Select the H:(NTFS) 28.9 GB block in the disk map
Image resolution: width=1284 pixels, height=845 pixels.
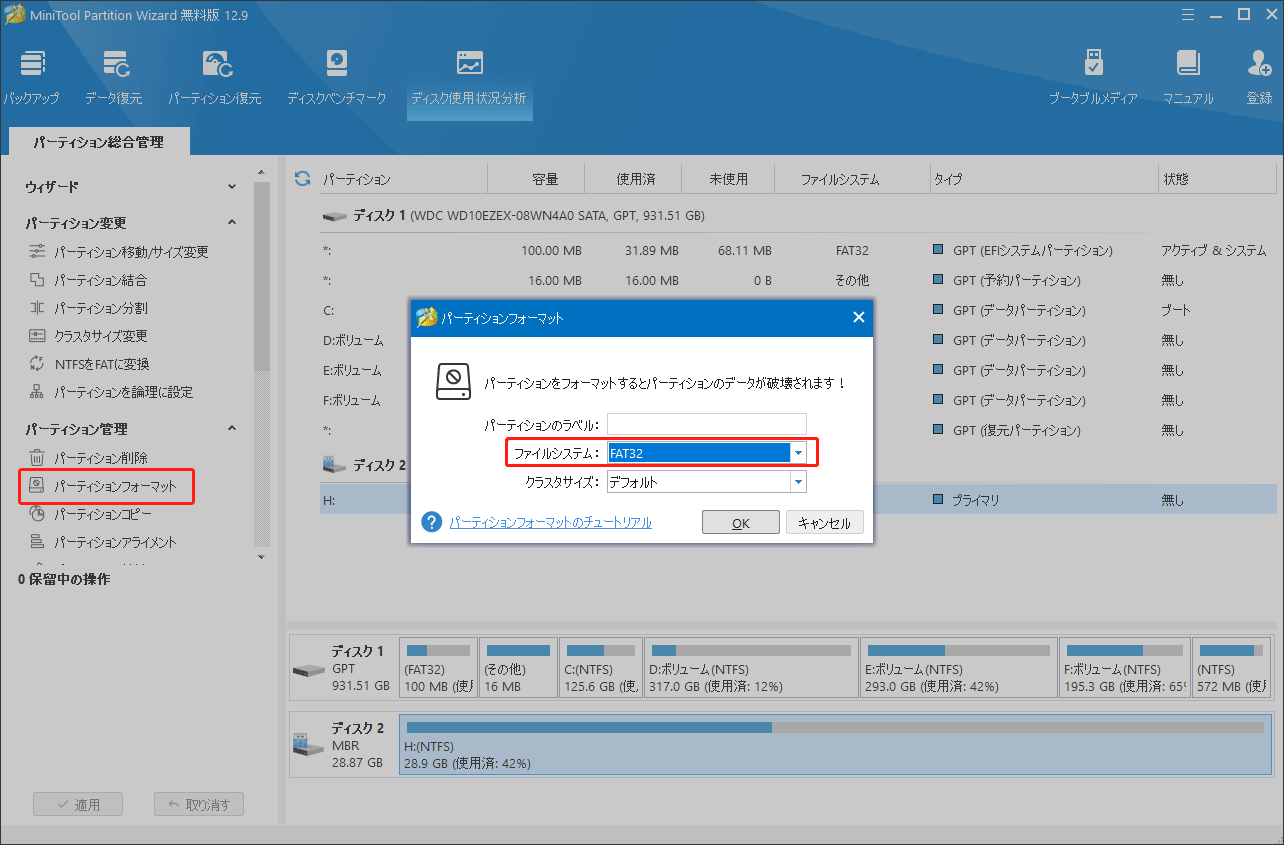click(835, 745)
